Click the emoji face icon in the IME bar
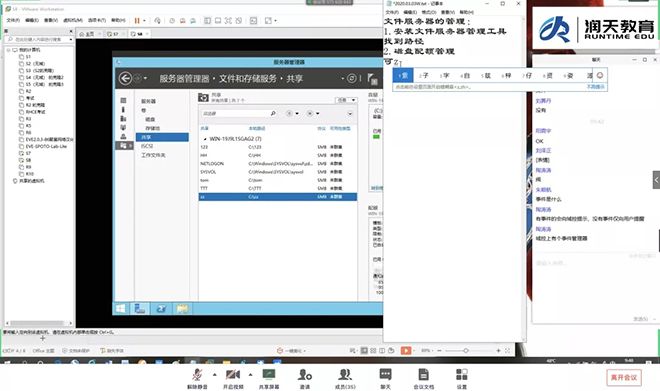The width and height of the screenshot is (660, 391). (x=600, y=75)
